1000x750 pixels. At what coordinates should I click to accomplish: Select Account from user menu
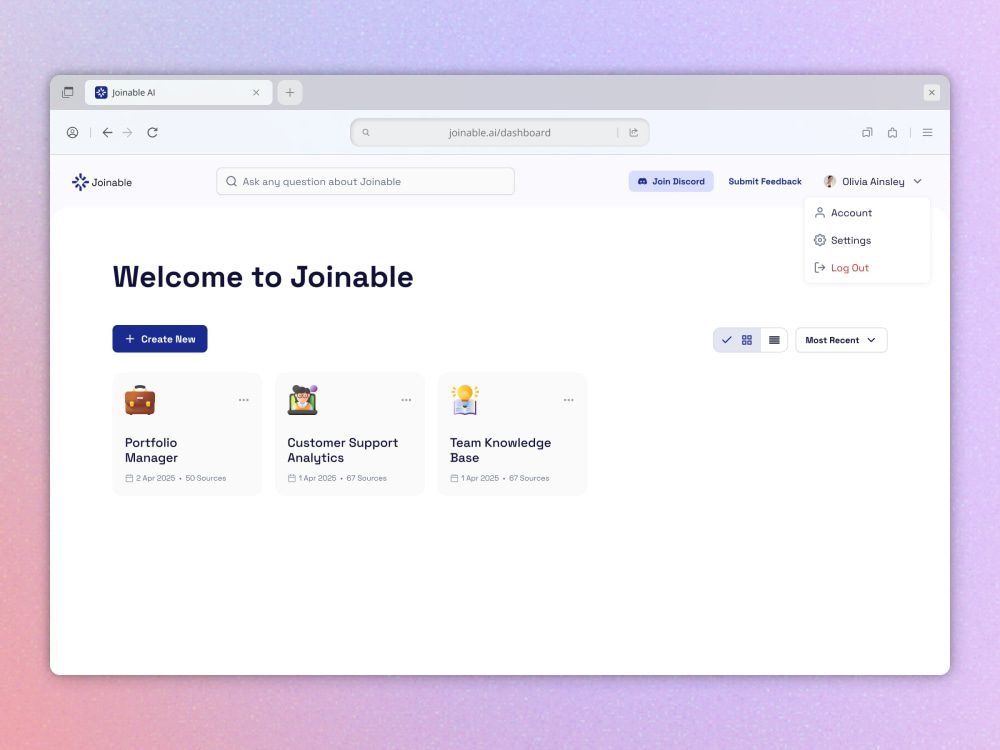point(867,213)
